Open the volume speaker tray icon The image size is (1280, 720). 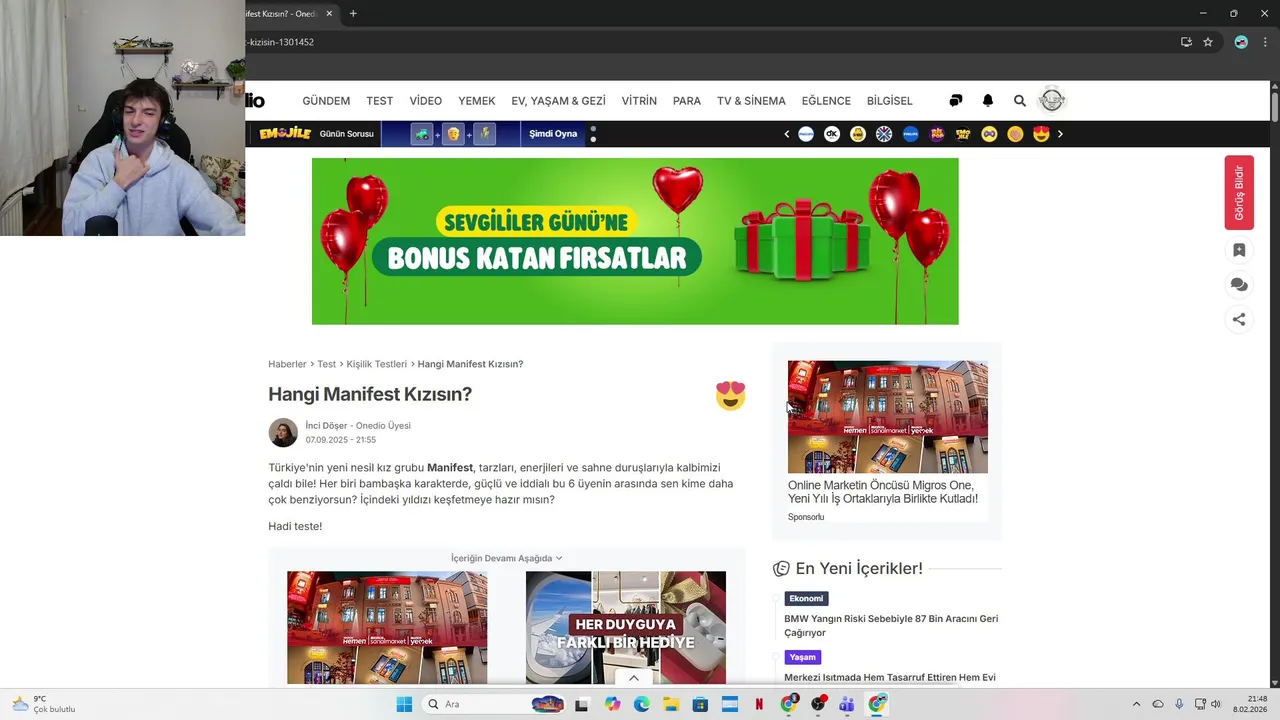coord(1216,704)
